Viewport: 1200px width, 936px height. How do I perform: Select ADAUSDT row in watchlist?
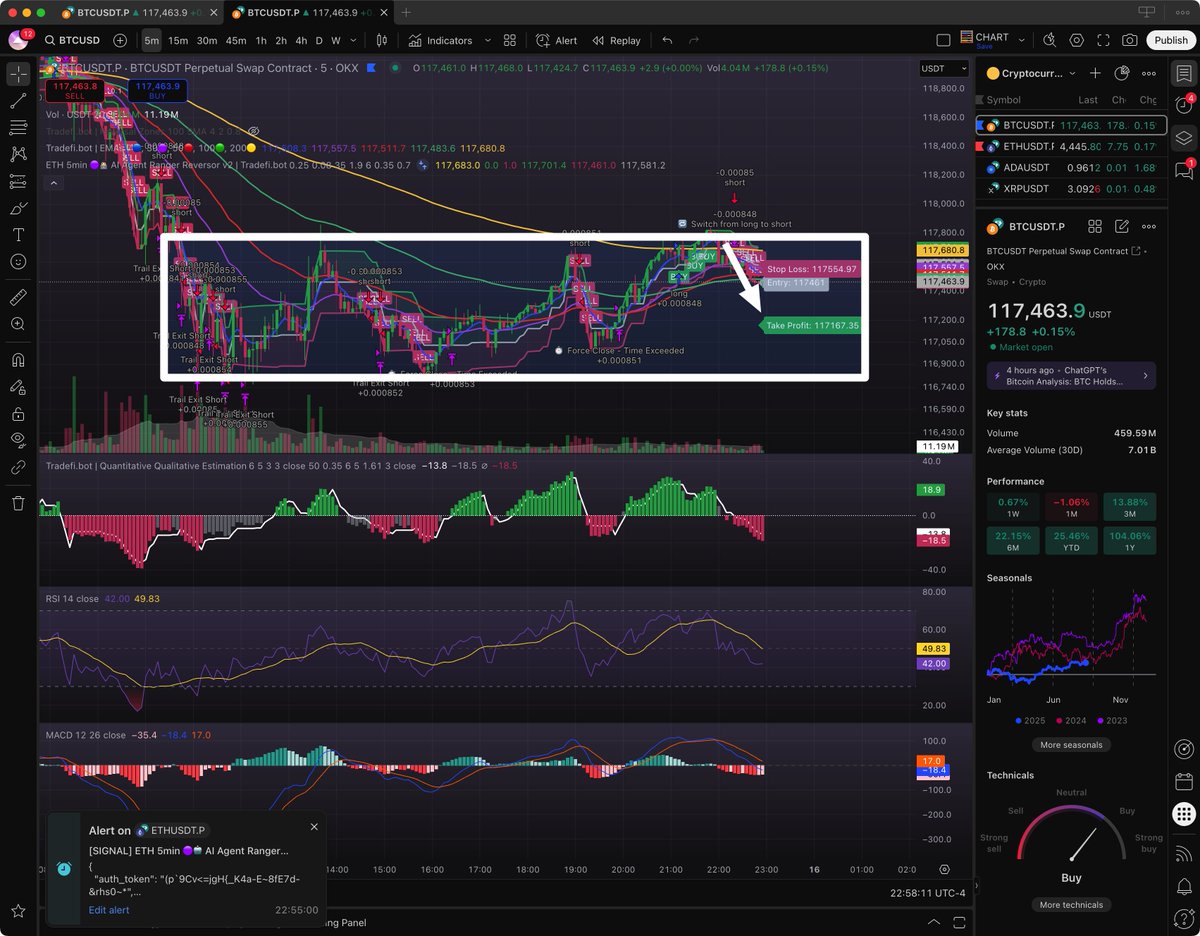click(1071, 167)
